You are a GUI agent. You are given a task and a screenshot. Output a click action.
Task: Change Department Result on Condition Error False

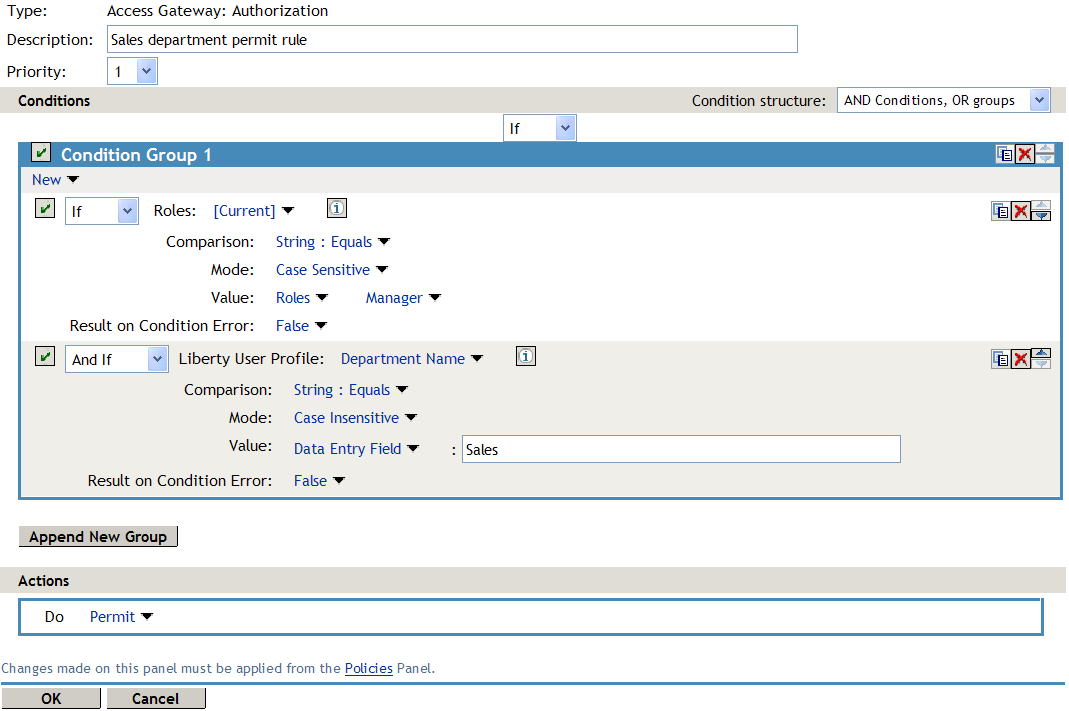coord(319,481)
